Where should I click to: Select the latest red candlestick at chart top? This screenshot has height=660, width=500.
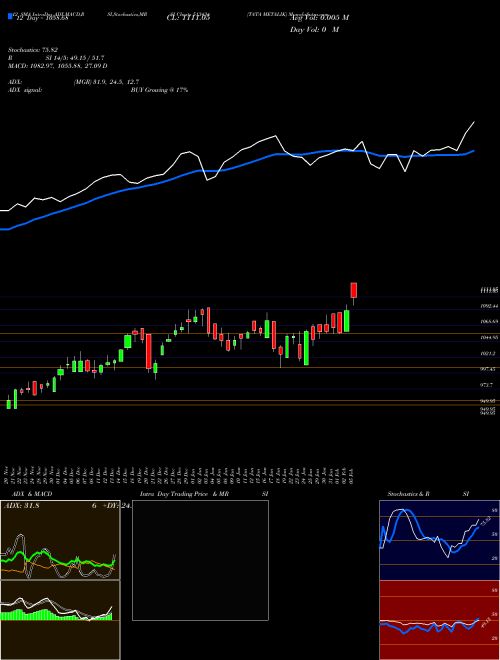coord(354,290)
